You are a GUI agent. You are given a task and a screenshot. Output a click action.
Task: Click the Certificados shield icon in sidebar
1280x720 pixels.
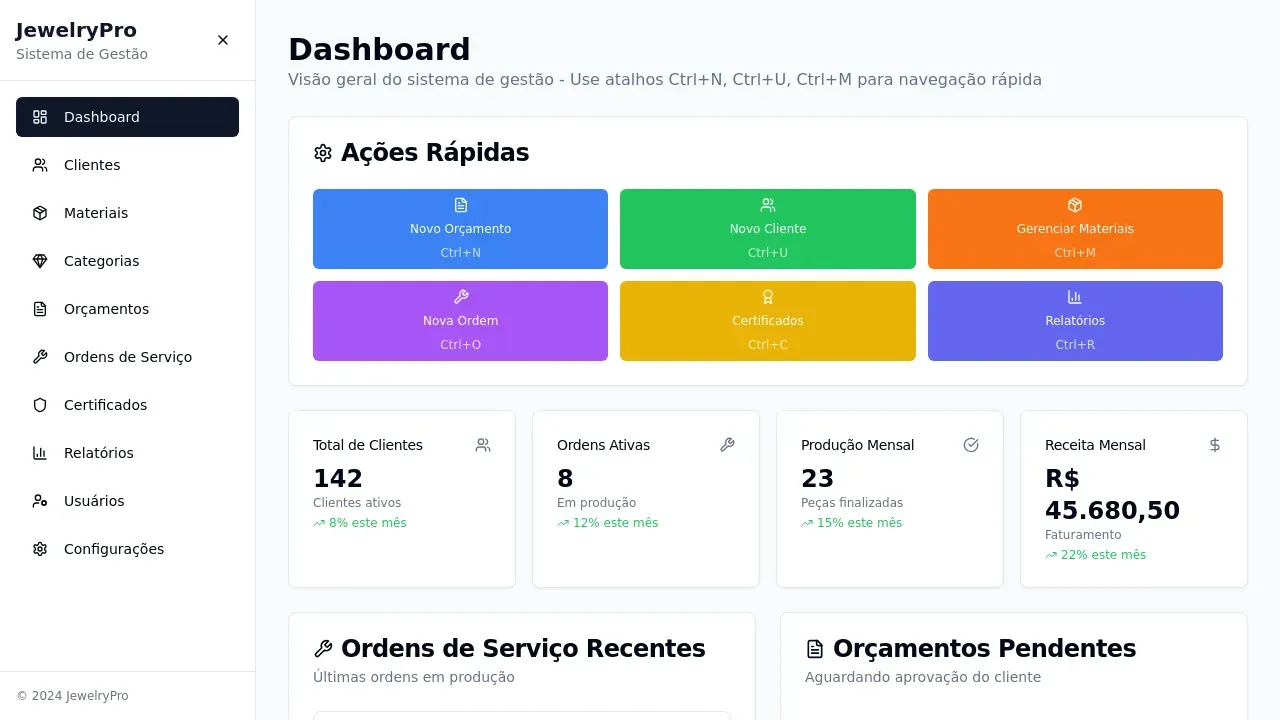click(40, 405)
